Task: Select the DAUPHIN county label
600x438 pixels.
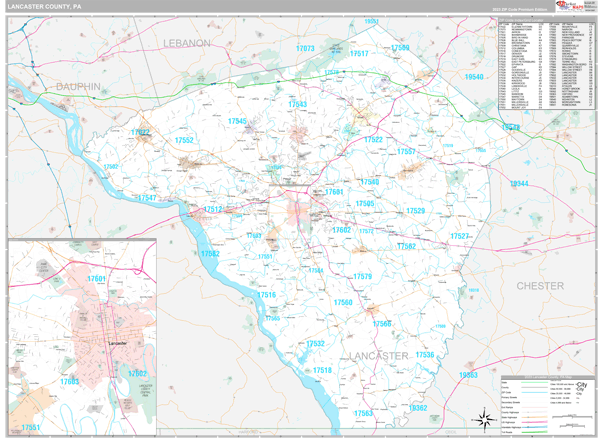Action: coord(78,87)
